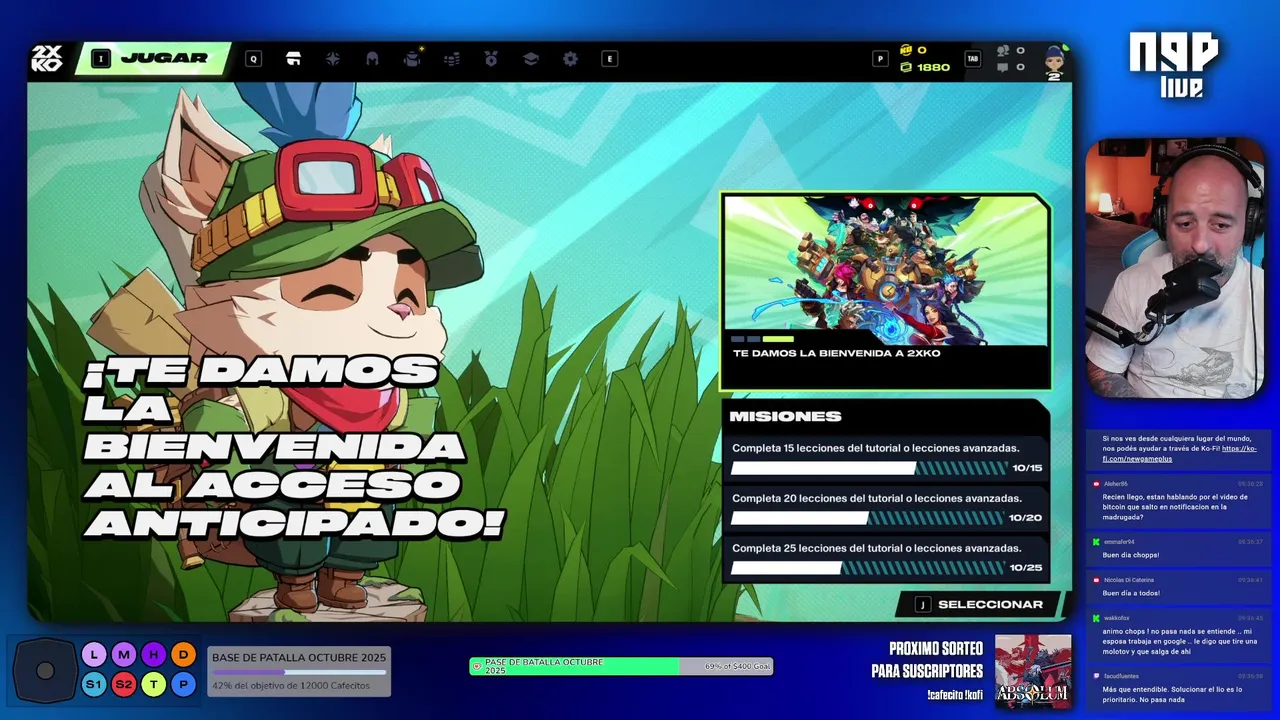Click the MISIONES header
1280x720 pixels.
tap(786, 416)
